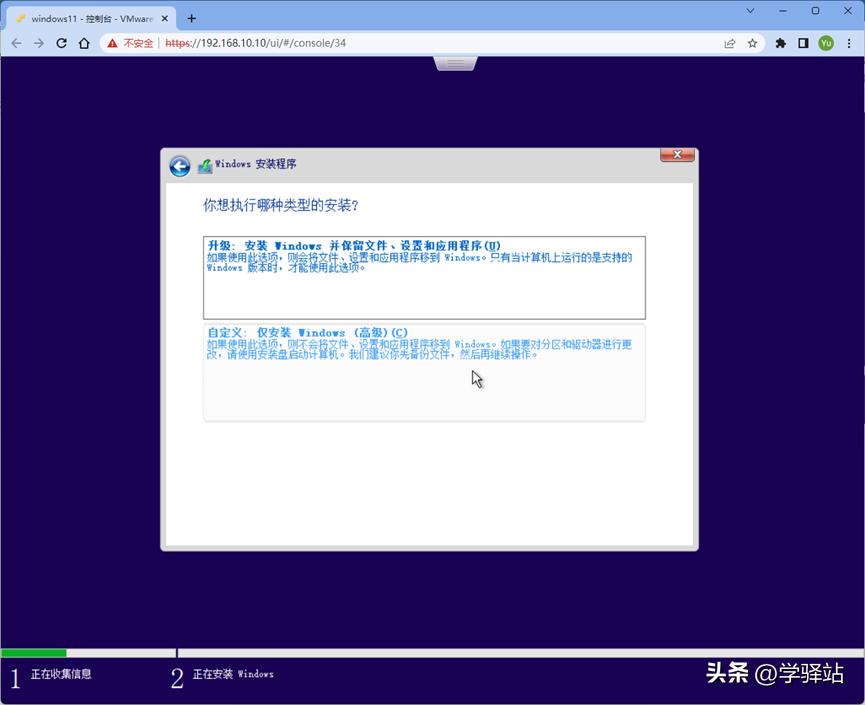
Task: Bookmark the page with the star icon
Action: pyautogui.click(x=755, y=43)
